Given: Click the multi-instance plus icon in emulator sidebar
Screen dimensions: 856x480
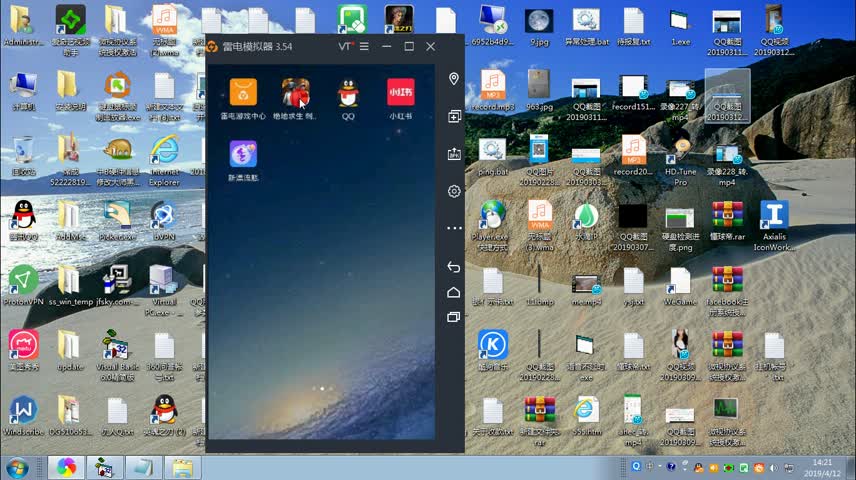Looking at the screenshot, I should [x=454, y=116].
